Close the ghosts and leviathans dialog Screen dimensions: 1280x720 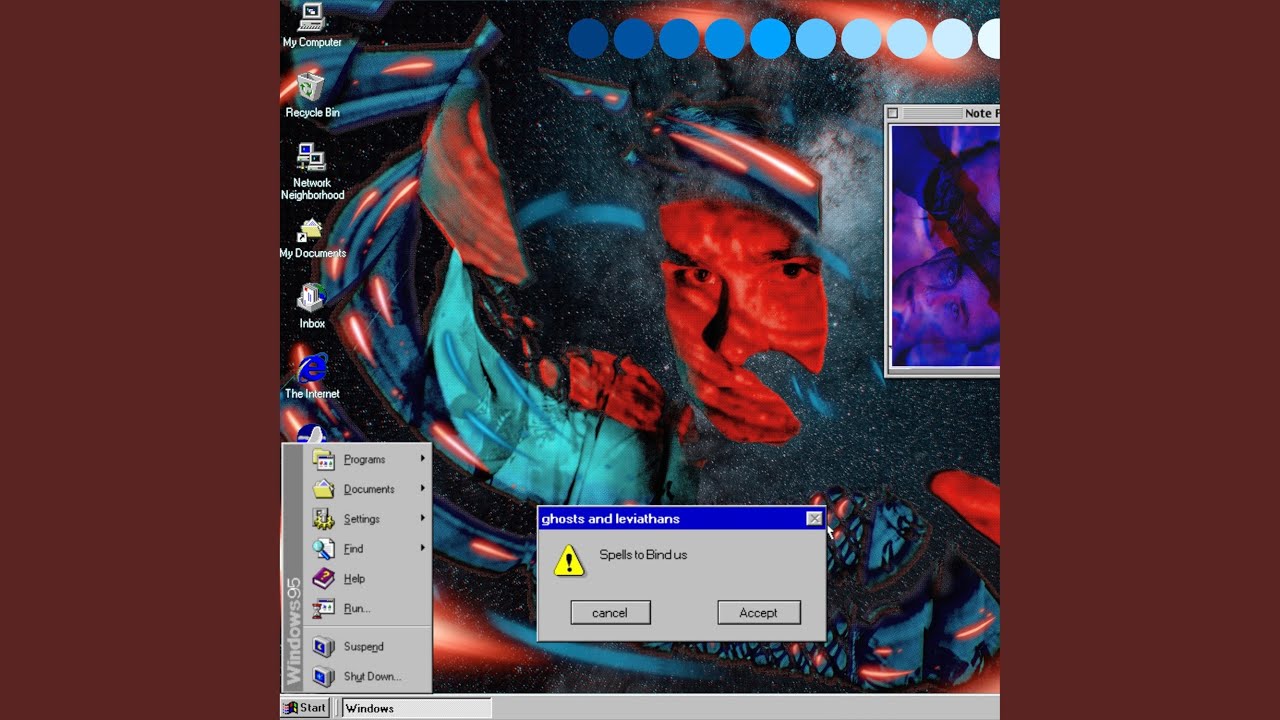pyautogui.click(x=814, y=518)
